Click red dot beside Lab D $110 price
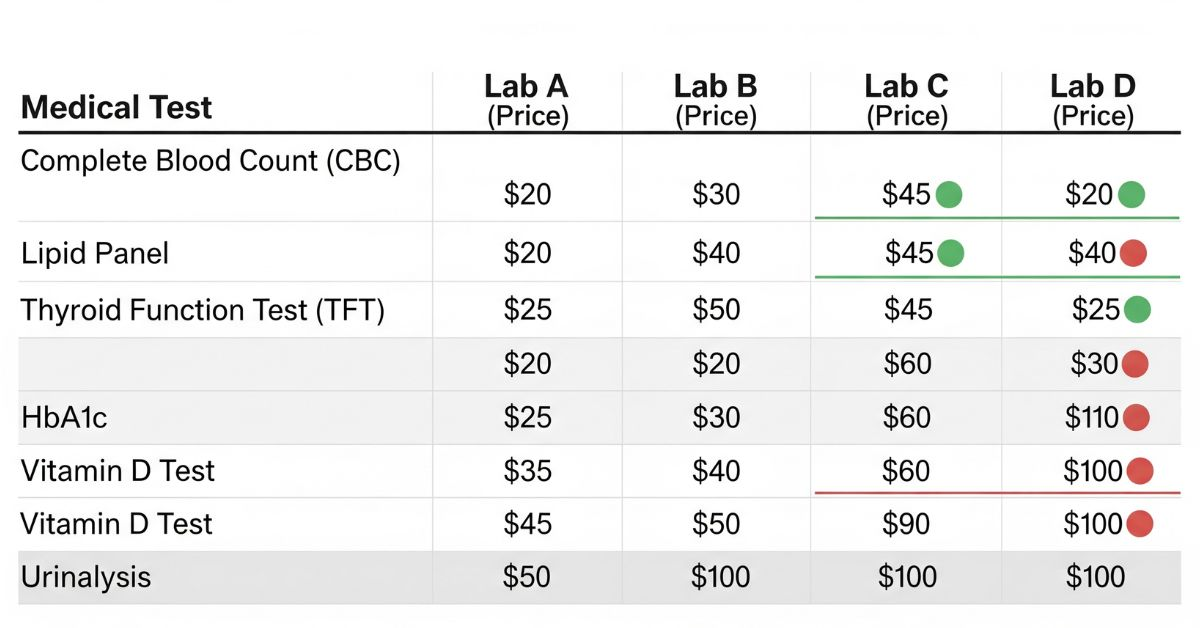Image resolution: width=1200 pixels, height=628 pixels. tap(1136, 417)
